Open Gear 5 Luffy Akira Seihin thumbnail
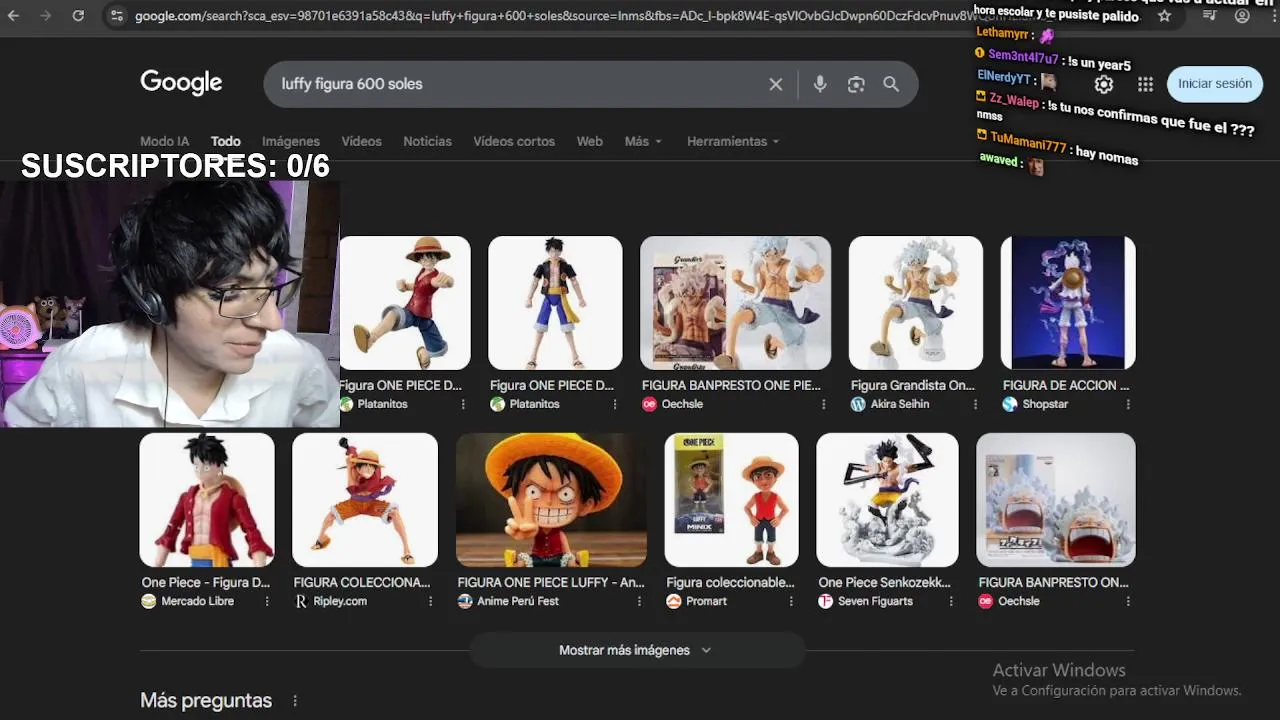The height and width of the screenshot is (720, 1280). [x=916, y=303]
